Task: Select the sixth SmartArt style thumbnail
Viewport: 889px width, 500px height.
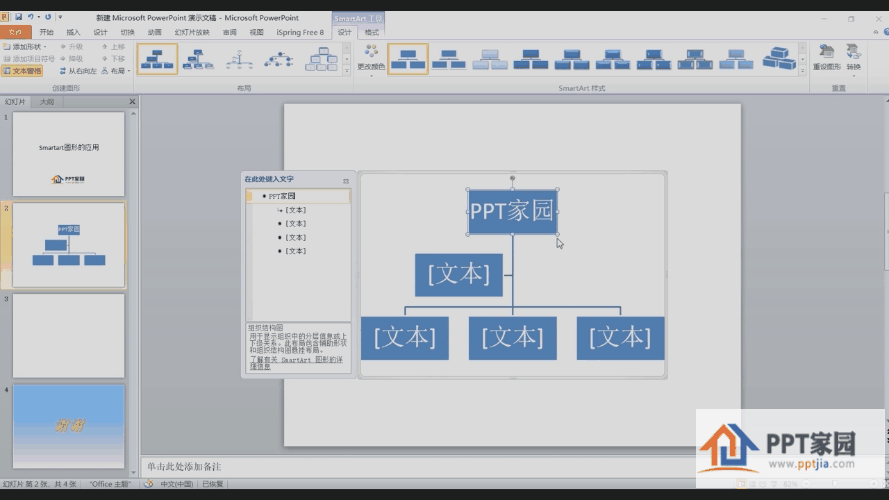Action: (613, 59)
